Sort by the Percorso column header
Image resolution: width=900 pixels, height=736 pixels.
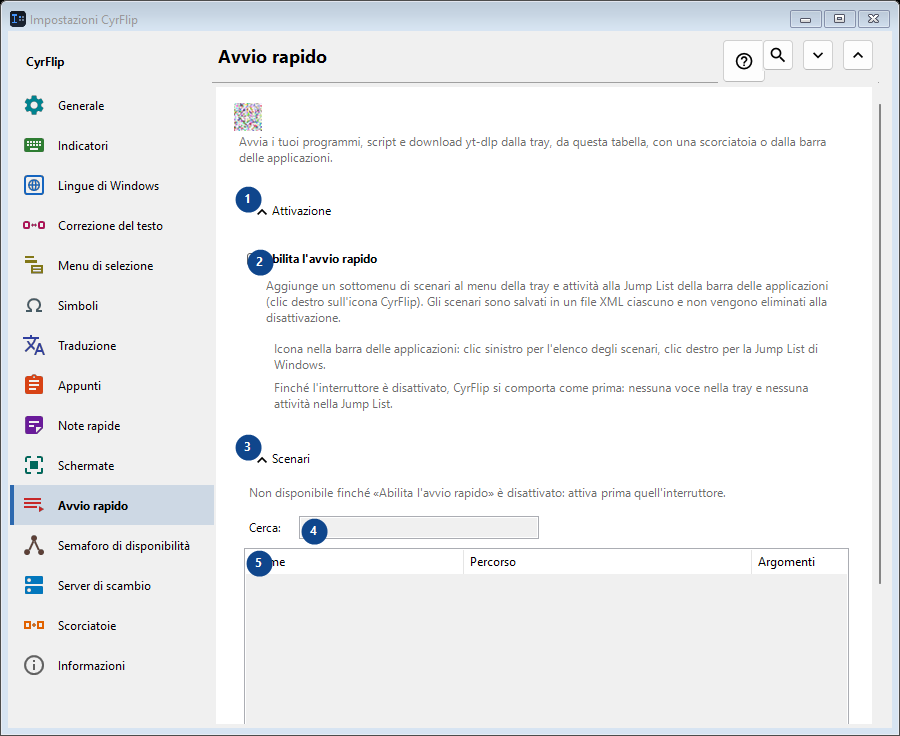point(607,561)
